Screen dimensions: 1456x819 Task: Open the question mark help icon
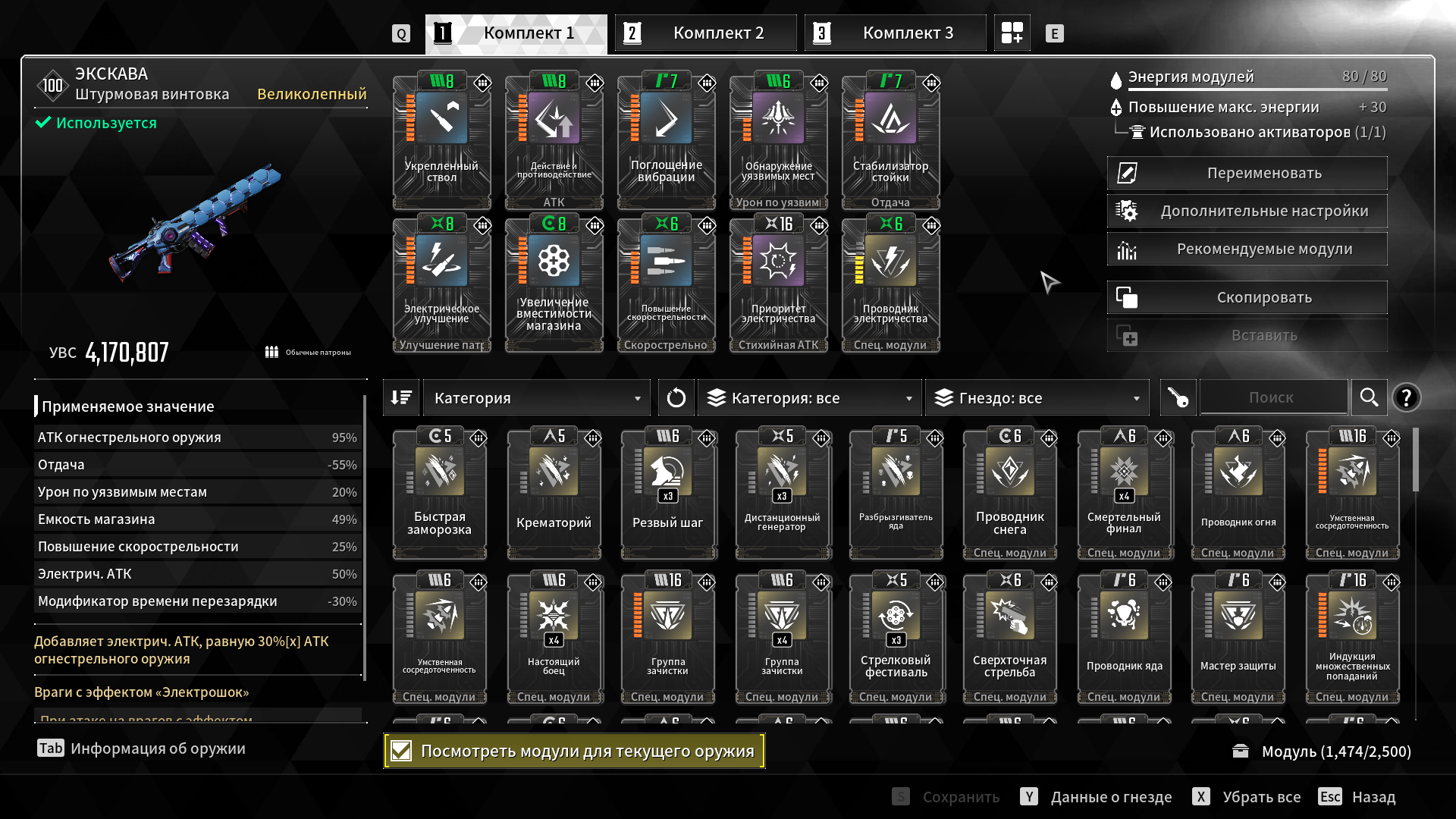pyautogui.click(x=1406, y=397)
